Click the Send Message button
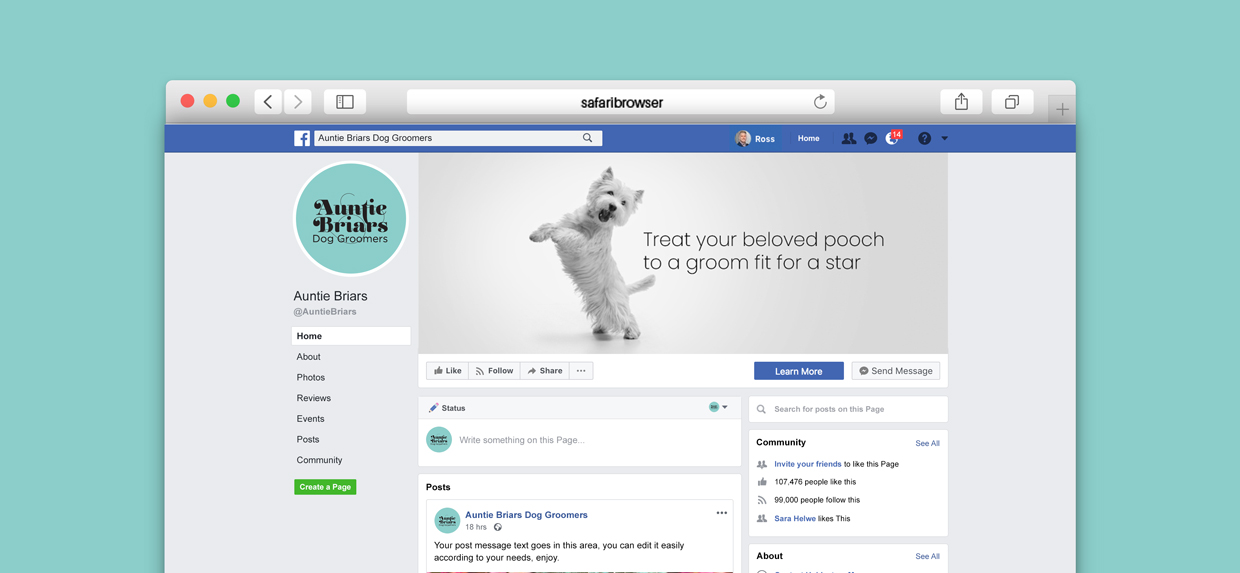 [896, 371]
